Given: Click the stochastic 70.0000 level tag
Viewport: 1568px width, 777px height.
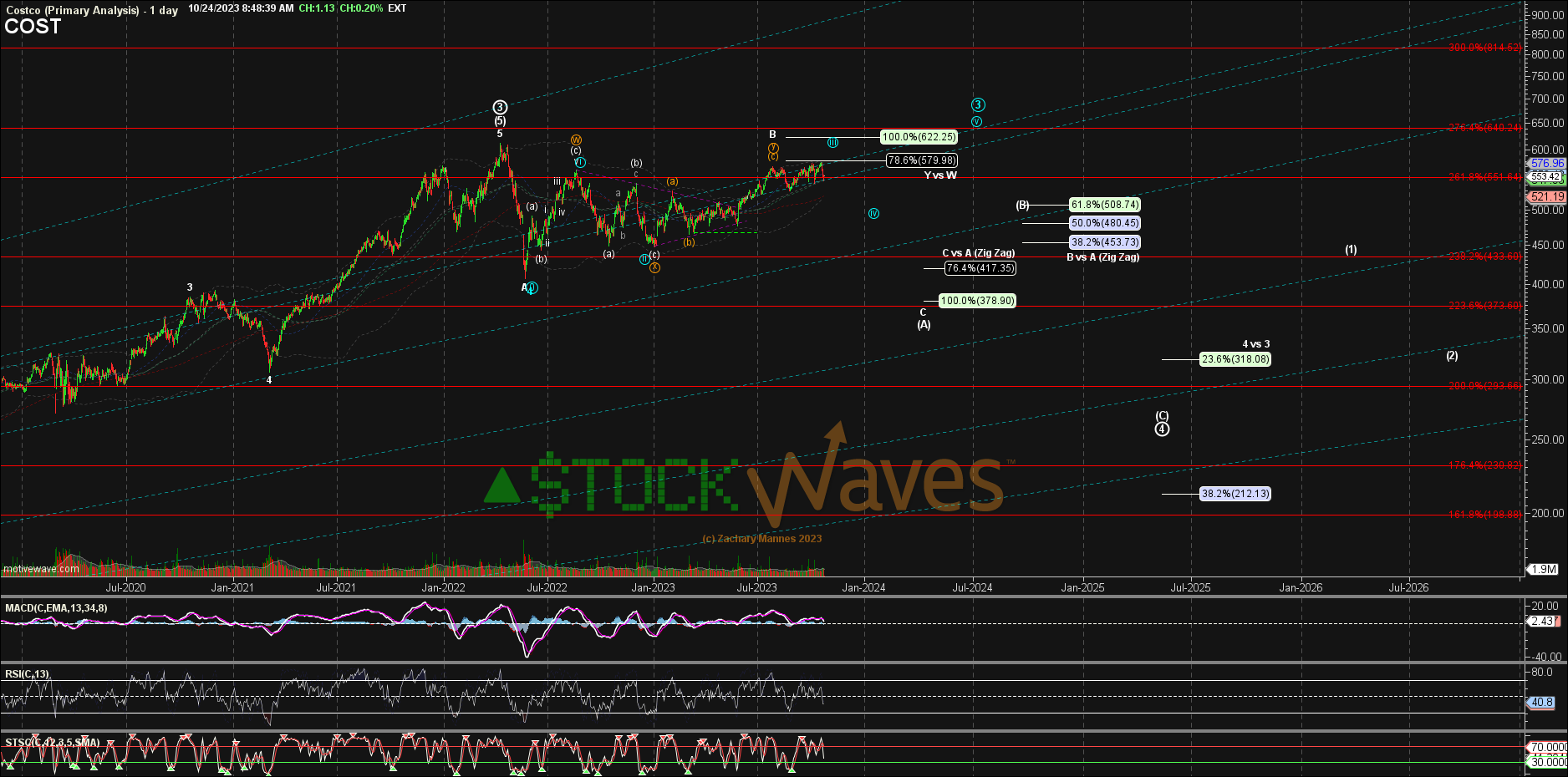Looking at the screenshot, I should (x=1547, y=748).
